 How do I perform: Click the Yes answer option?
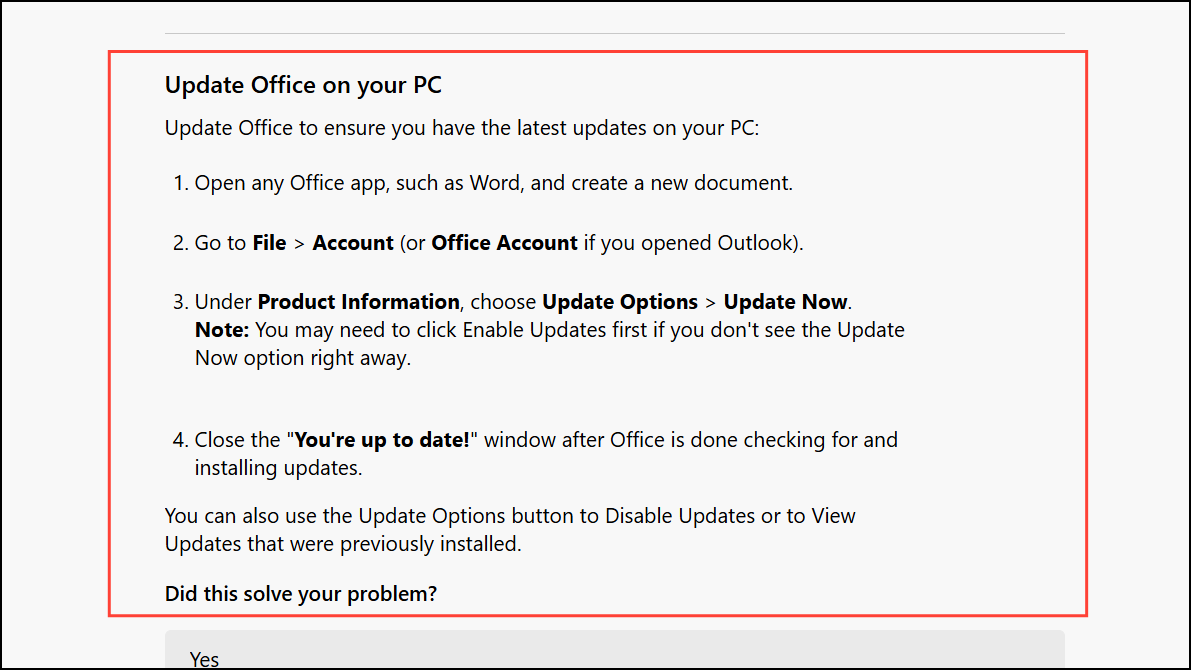205,659
